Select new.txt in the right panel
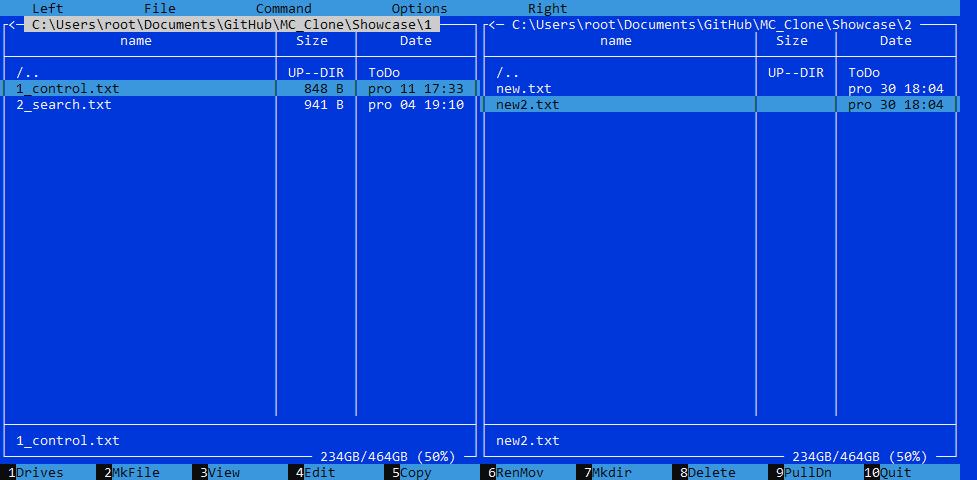The width and height of the screenshot is (977, 480). (524, 88)
